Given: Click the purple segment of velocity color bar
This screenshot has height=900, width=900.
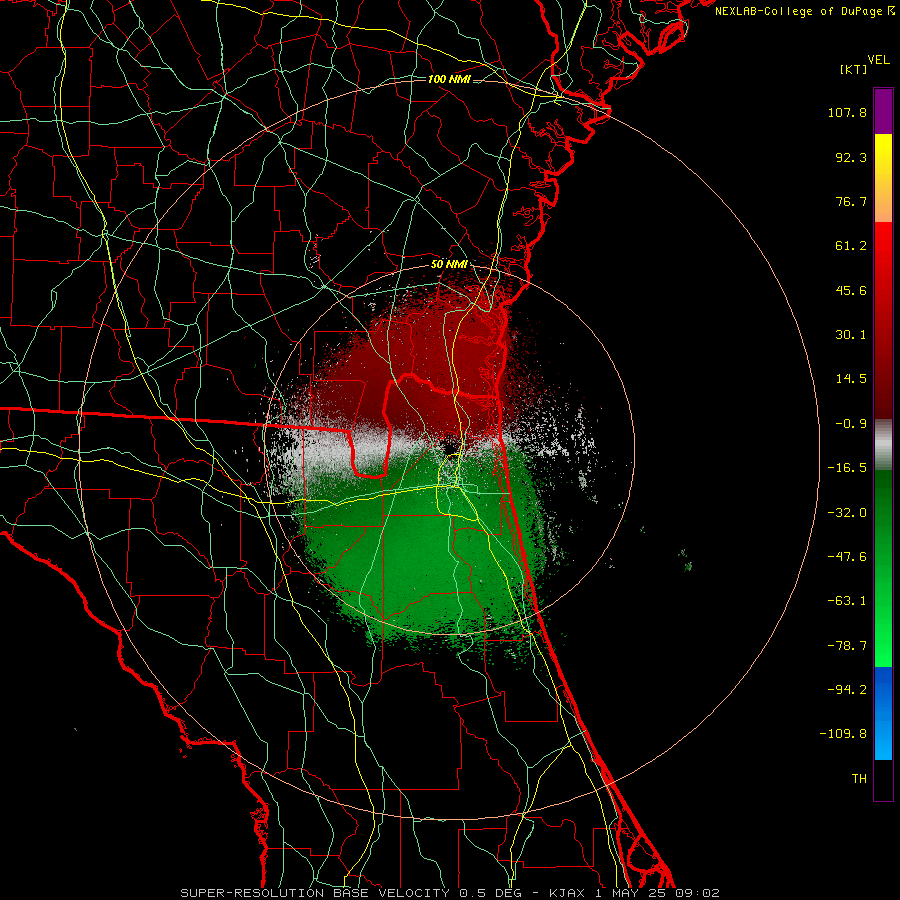Looking at the screenshot, I should point(883,111).
